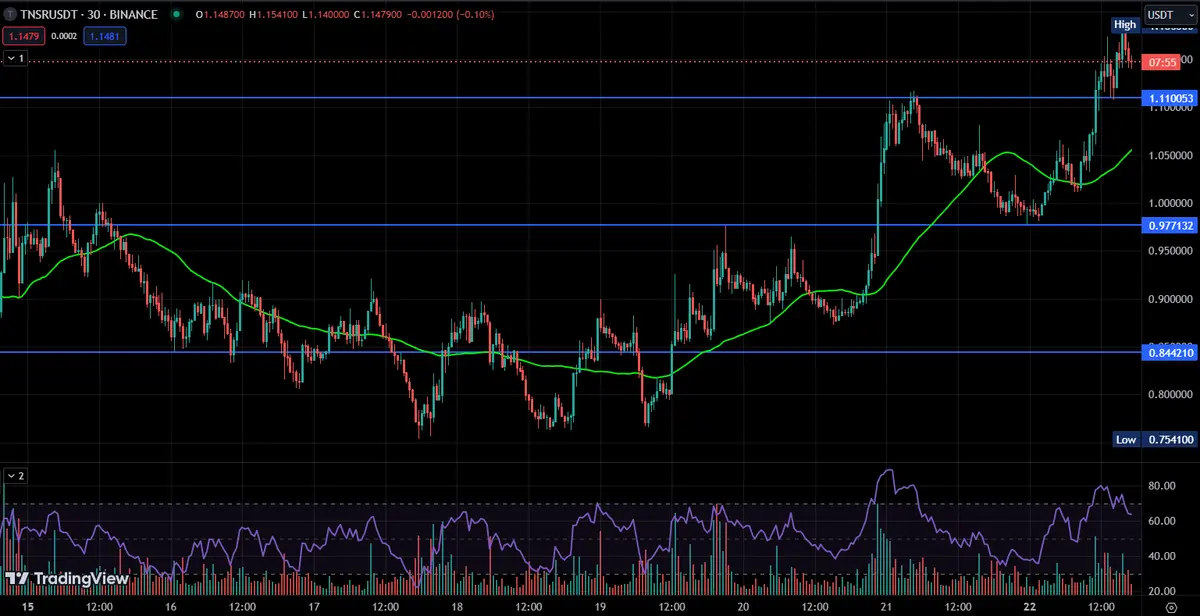Click the green market status dot
1200x616 pixels.
click(177, 15)
